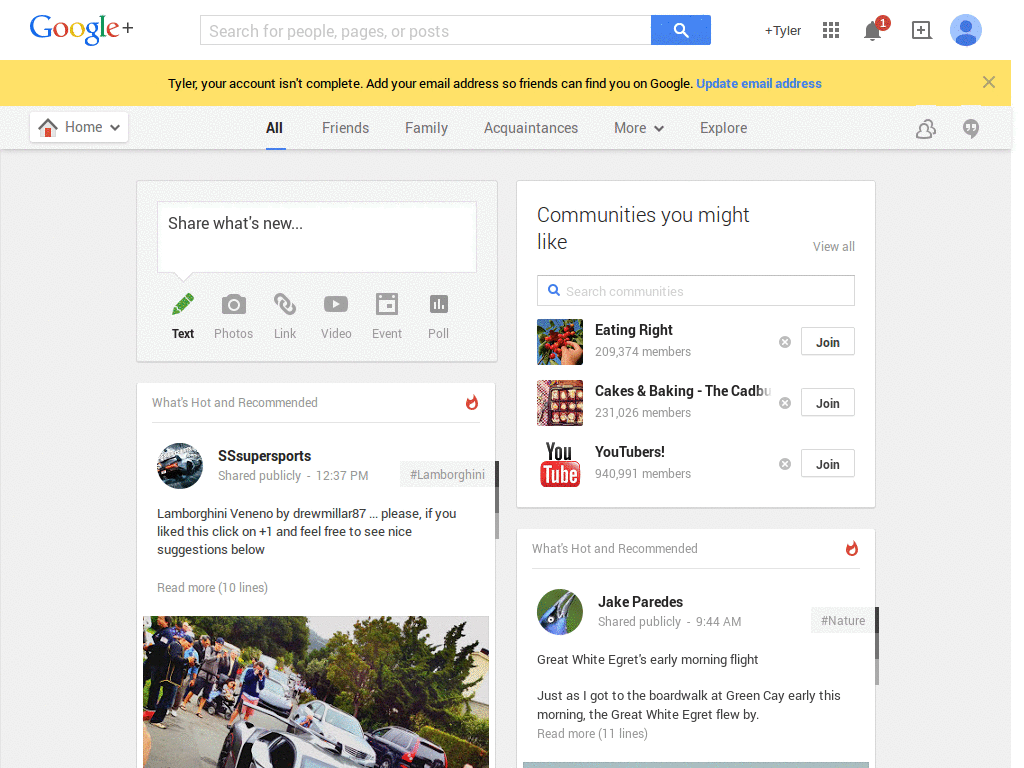Select the Event calendar icon
The width and height of the screenshot is (1024, 768).
(387, 304)
